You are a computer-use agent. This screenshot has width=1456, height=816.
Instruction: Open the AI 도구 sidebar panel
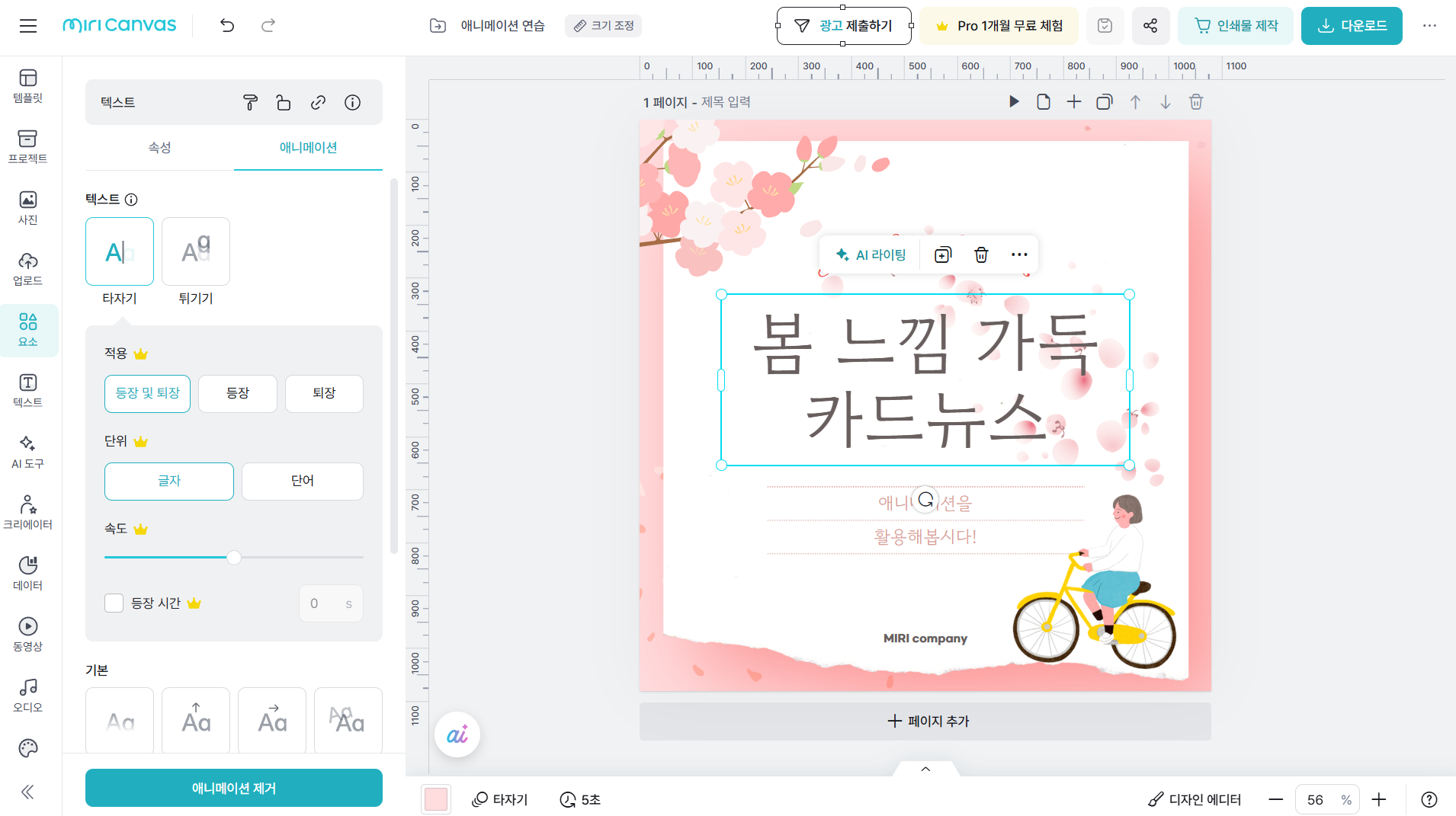[28, 452]
